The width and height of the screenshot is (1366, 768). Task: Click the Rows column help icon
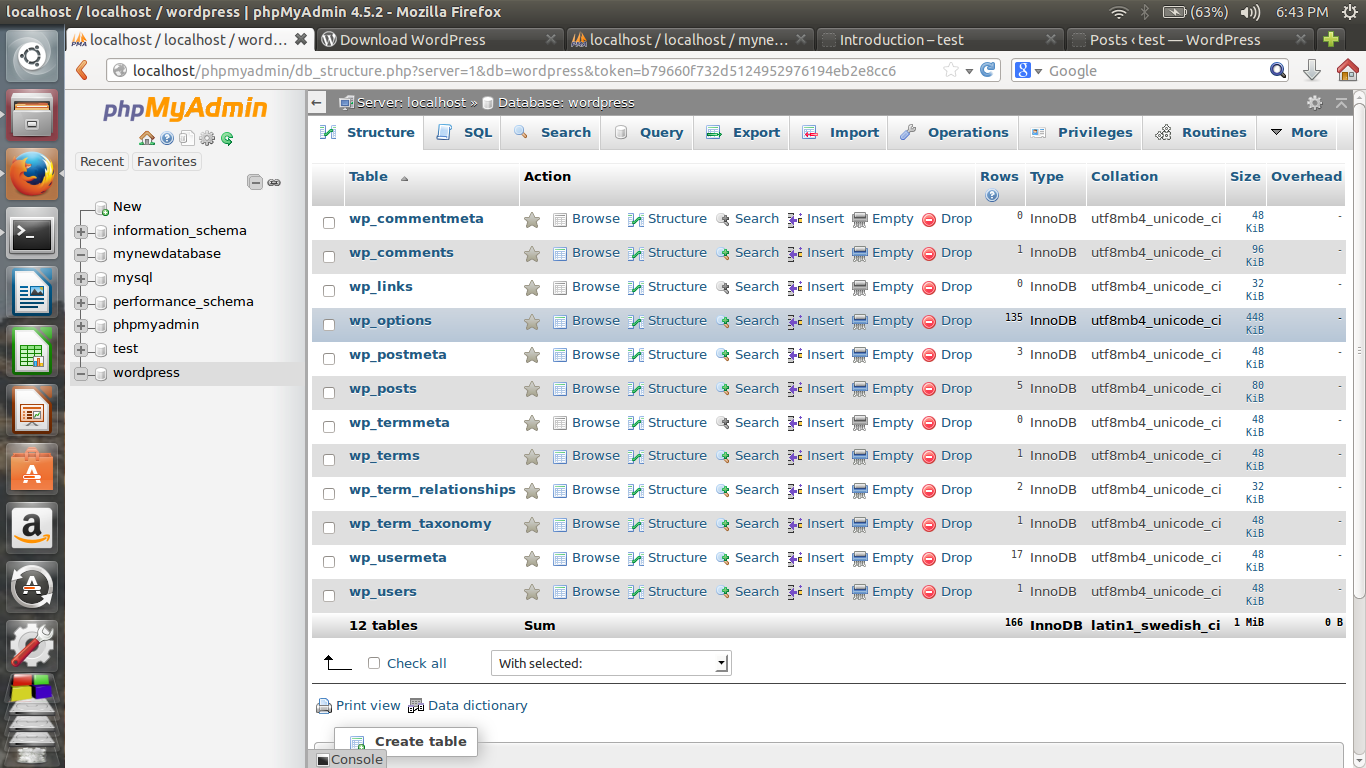tap(991, 196)
